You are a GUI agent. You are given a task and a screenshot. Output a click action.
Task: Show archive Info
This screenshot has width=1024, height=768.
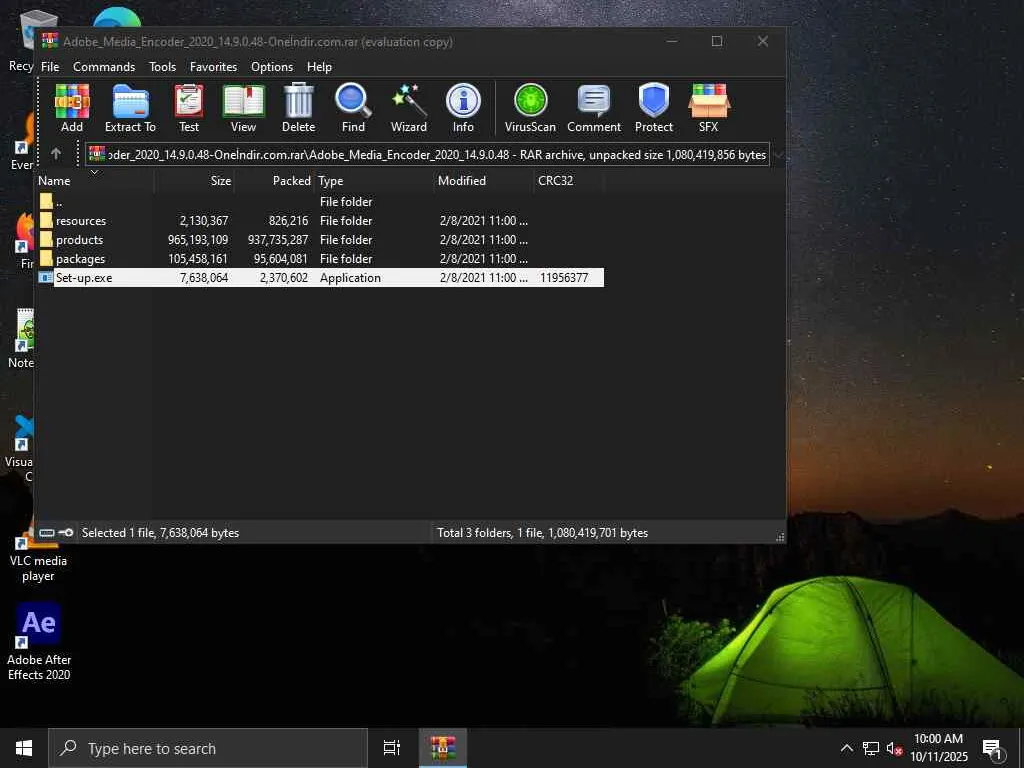point(463,108)
